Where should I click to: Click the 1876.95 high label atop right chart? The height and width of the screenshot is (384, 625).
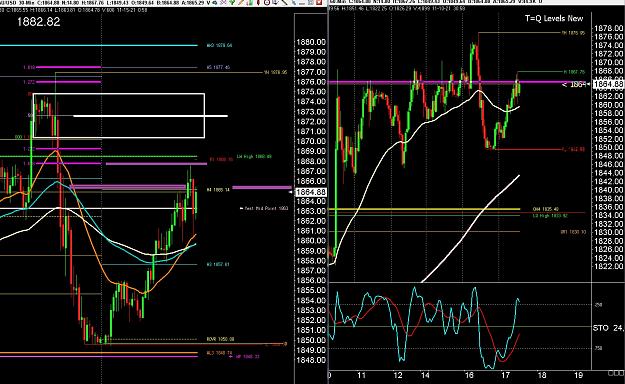(574, 33)
